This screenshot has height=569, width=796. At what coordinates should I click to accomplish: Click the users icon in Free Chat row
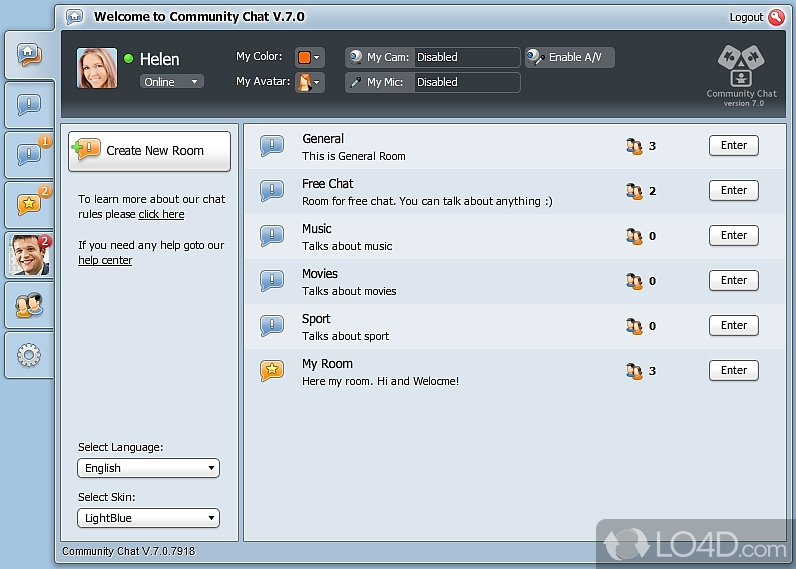point(634,191)
